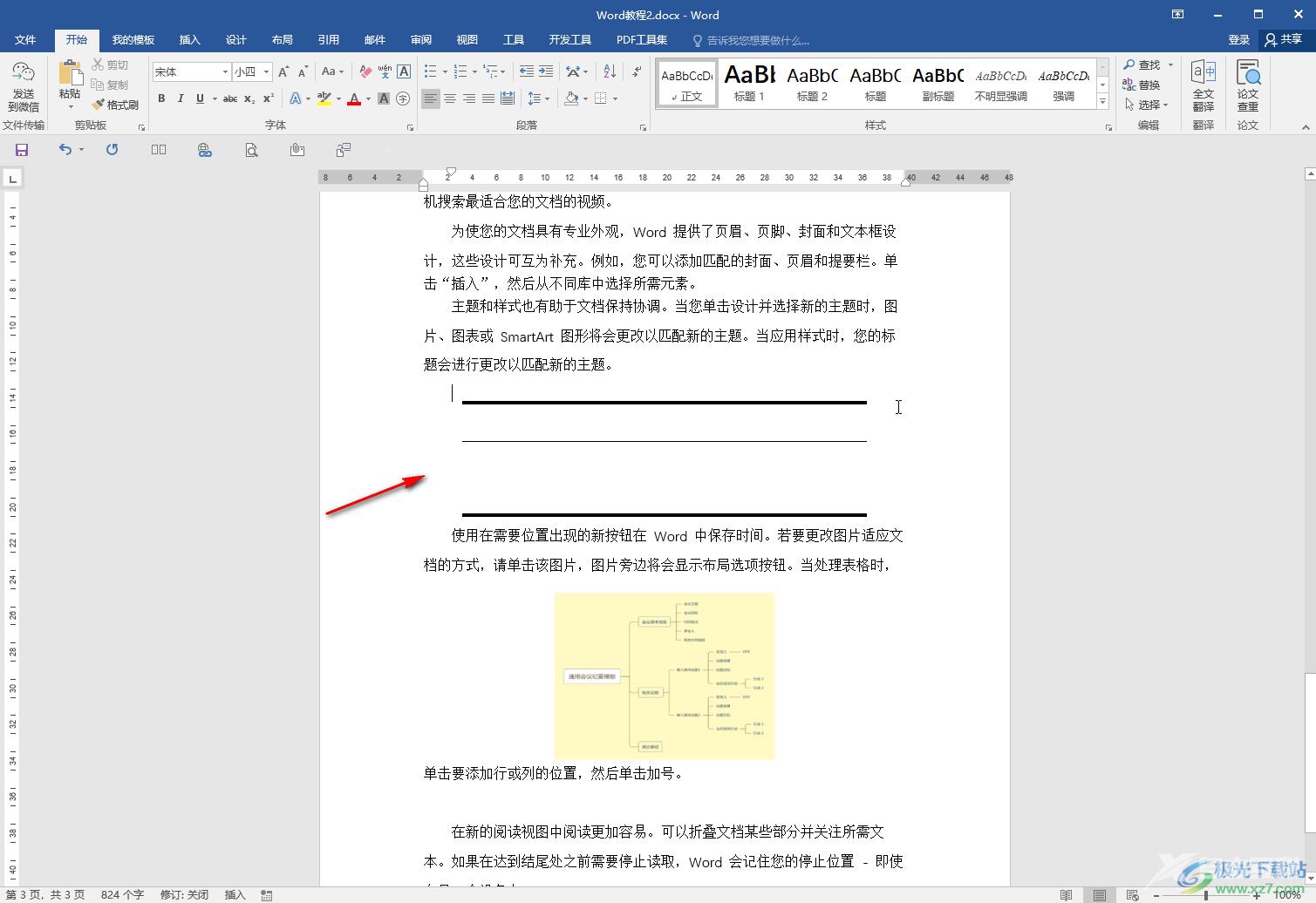The width and height of the screenshot is (1316, 903).
Task: Open the Change Case Aa dropdown
Action: 332,71
